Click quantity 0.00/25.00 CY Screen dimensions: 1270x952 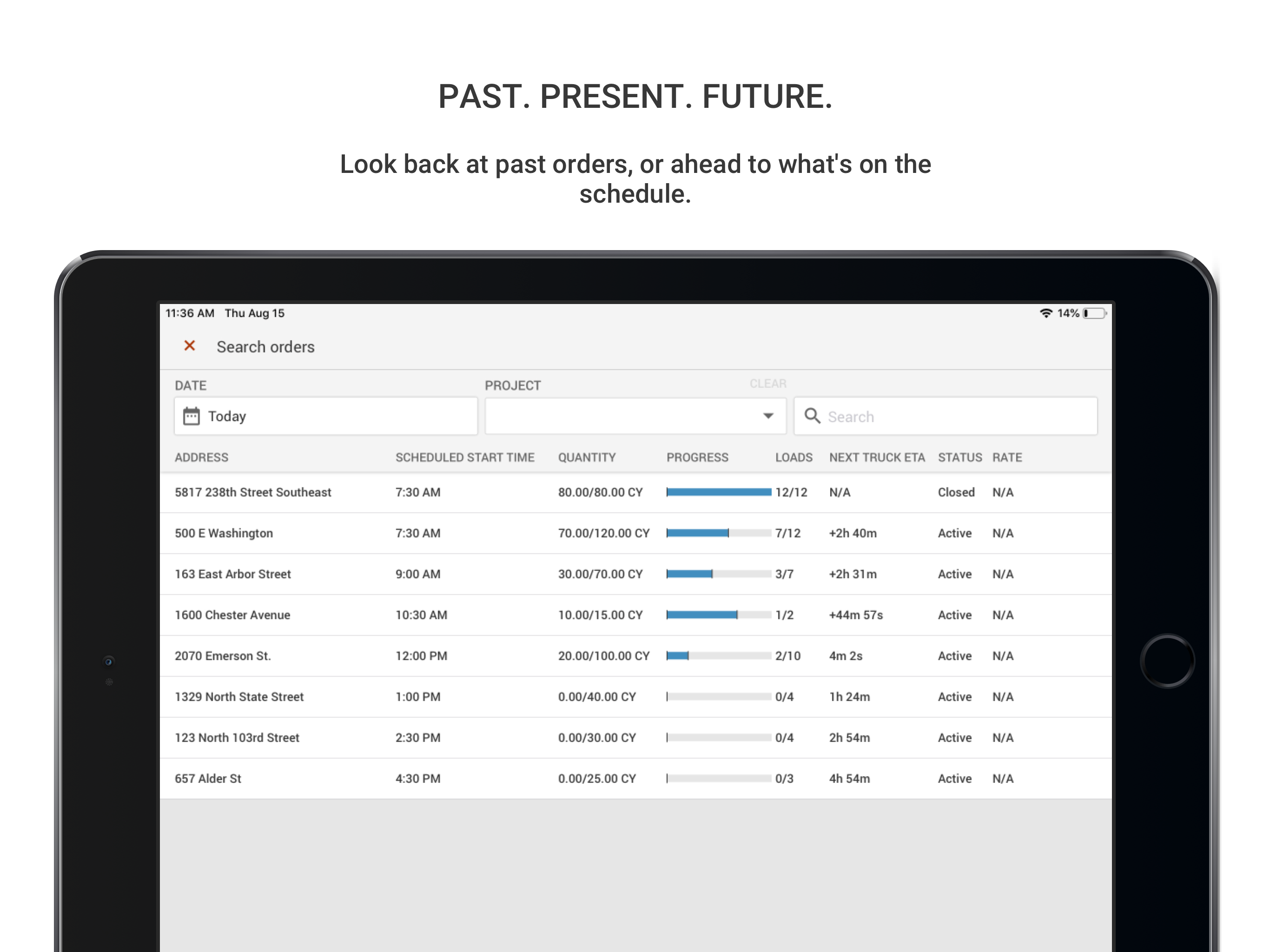pyautogui.click(x=596, y=779)
